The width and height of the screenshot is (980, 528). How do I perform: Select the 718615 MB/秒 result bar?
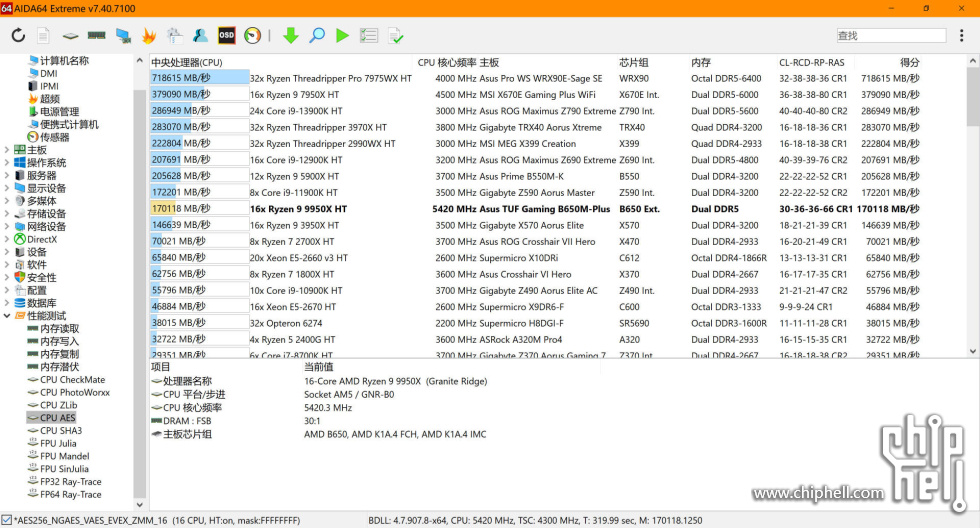click(x=199, y=78)
